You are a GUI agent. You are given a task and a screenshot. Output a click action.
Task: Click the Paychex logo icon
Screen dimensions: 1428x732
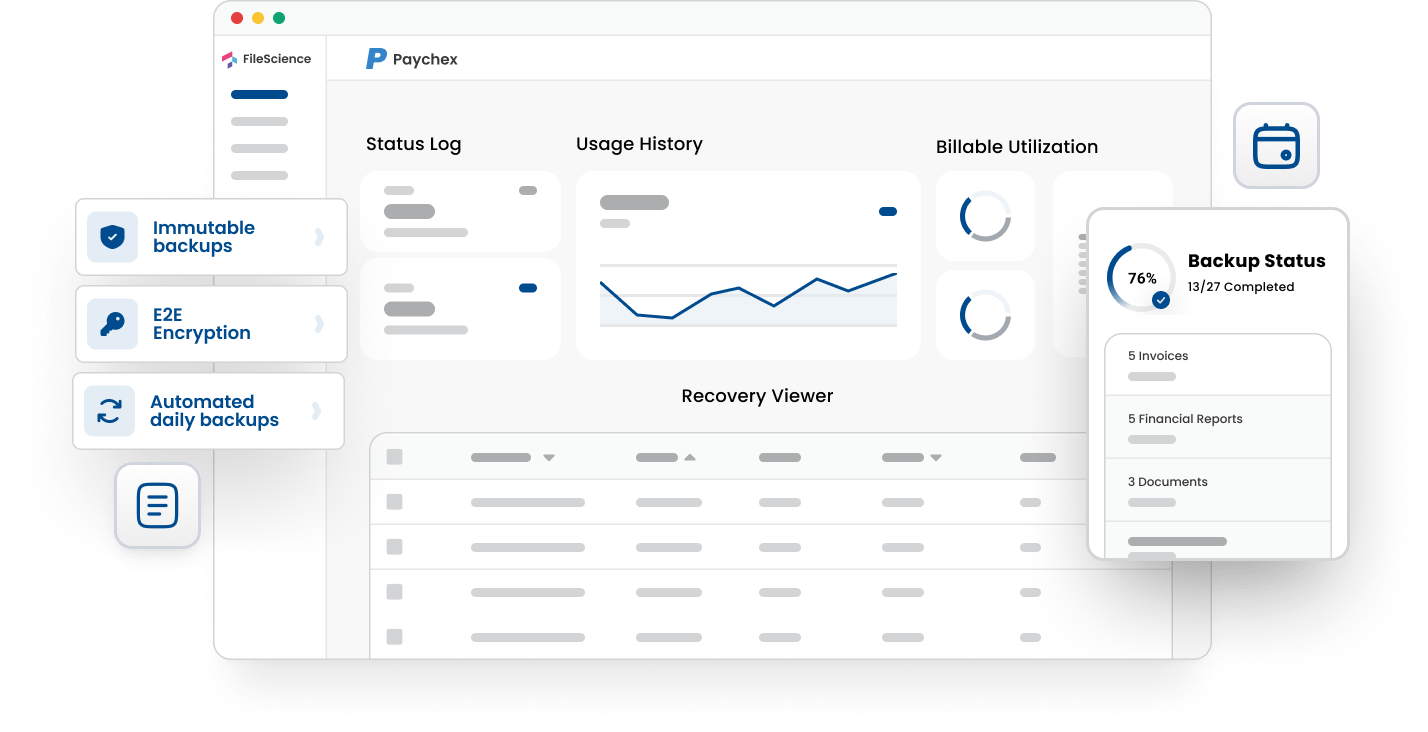click(x=376, y=59)
